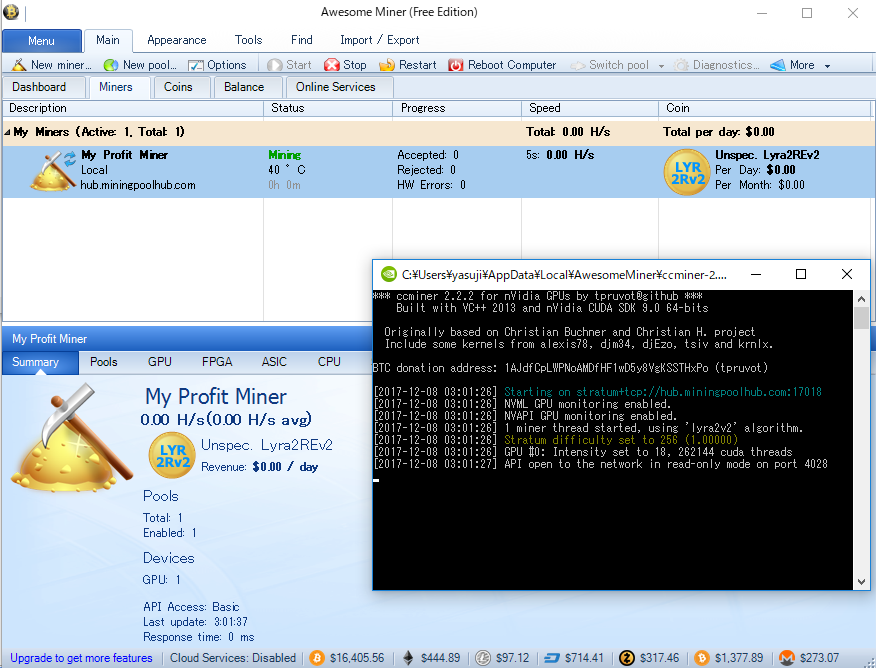Click Awesome Miner app icon in title bar
This screenshot has width=876, height=668.
pyautogui.click(x=11, y=12)
